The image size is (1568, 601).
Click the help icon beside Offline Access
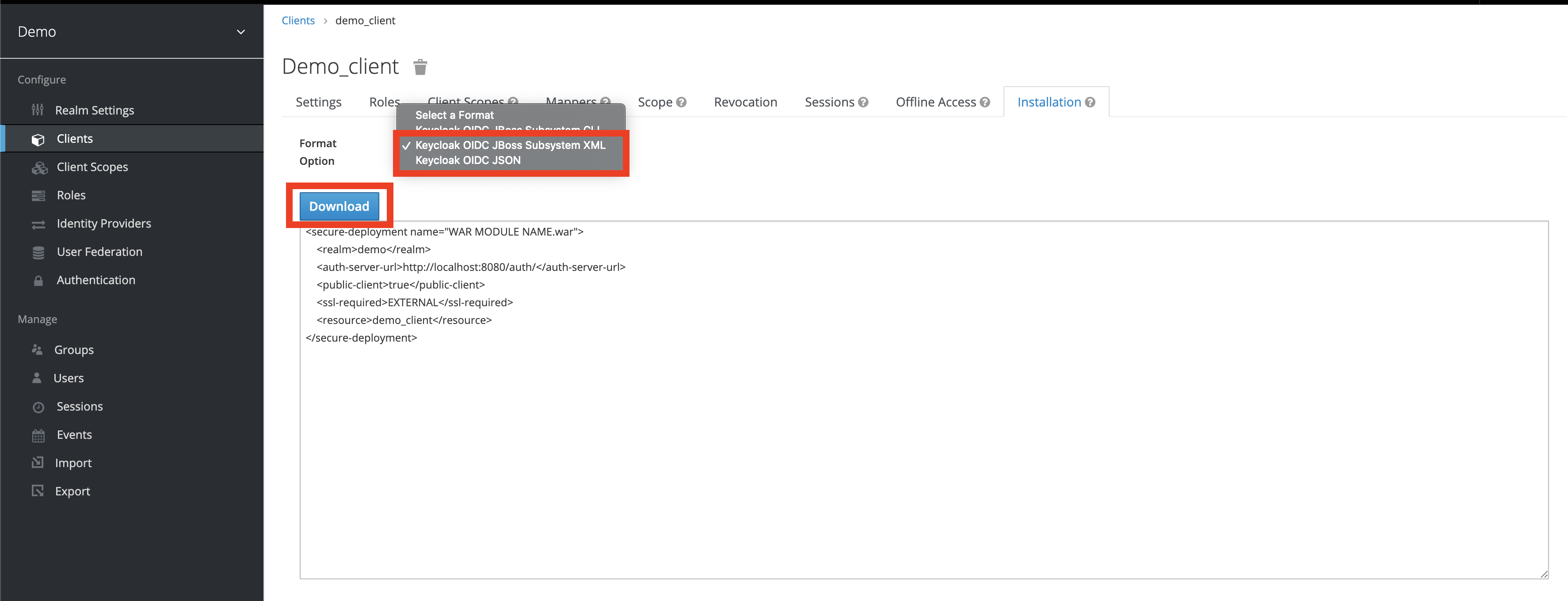(x=985, y=102)
